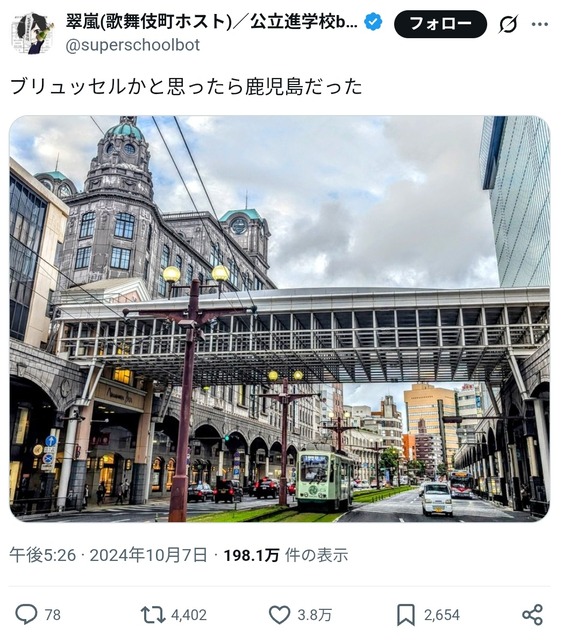The height and width of the screenshot is (640, 570).
Task: Open the @superschoolbot handle link
Action: [133, 45]
